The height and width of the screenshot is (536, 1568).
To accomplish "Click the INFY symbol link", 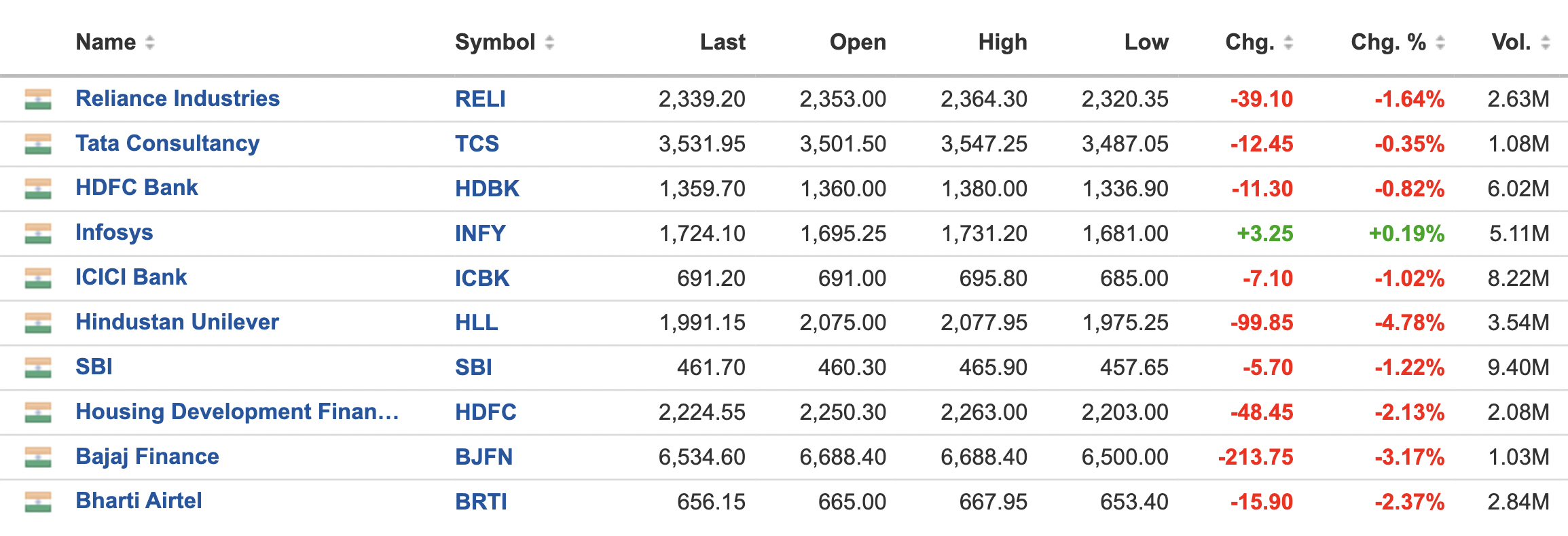I will [x=480, y=234].
